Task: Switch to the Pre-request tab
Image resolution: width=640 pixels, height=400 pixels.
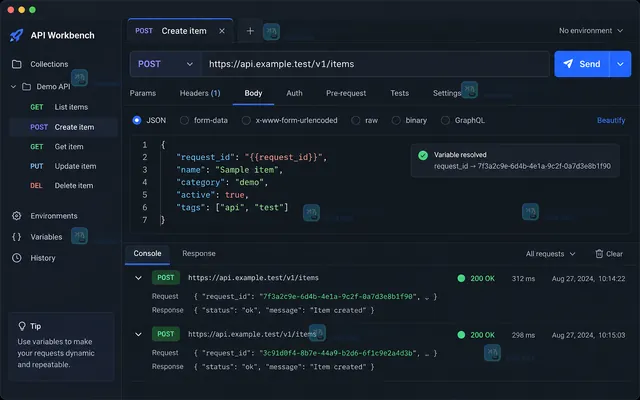Action: click(x=346, y=93)
